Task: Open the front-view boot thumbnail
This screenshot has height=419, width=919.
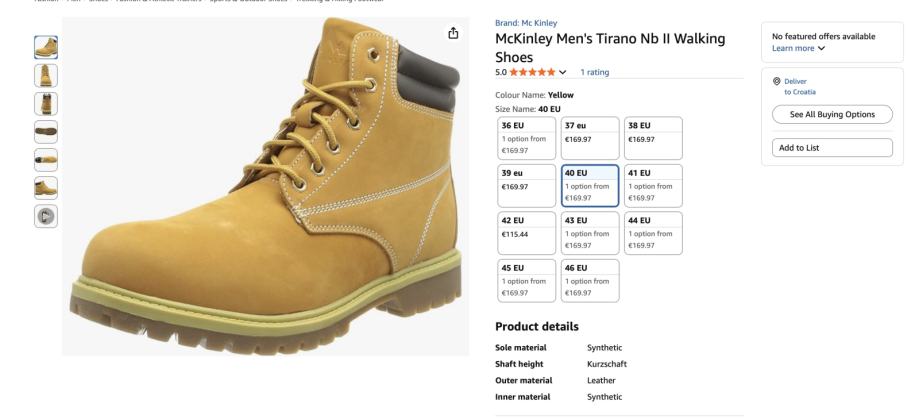Action: [46, 74]
